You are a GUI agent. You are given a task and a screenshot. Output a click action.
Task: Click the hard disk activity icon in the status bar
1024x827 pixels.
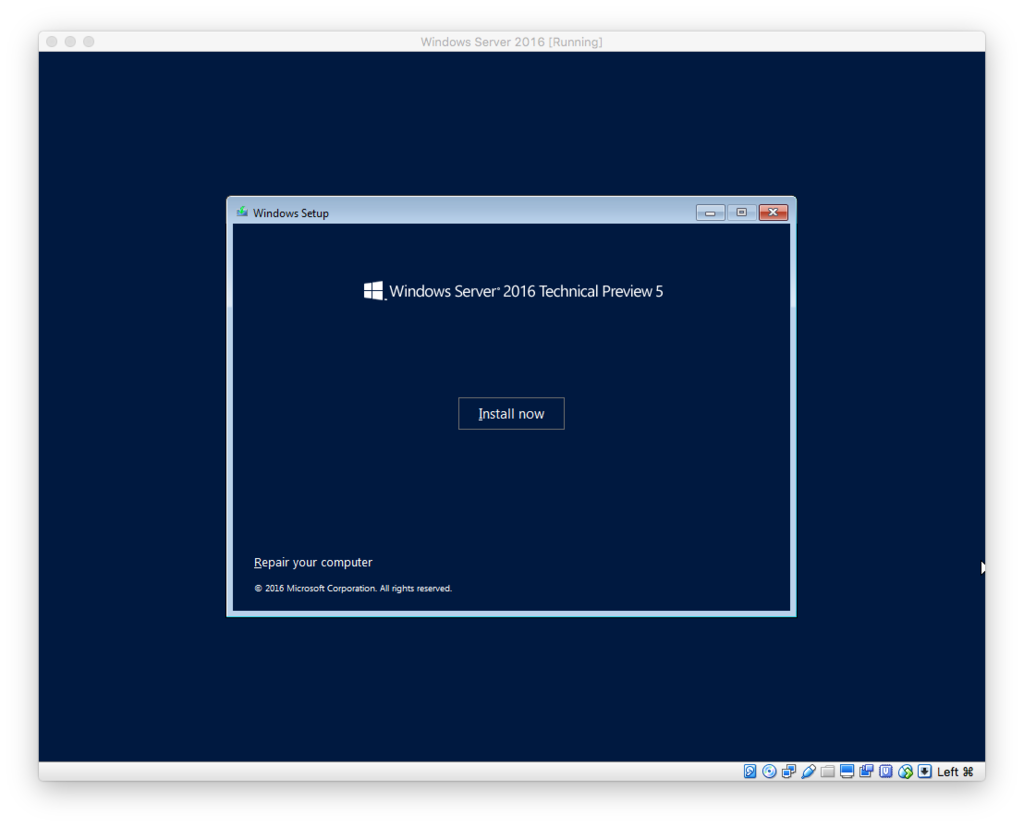[750, 771]
